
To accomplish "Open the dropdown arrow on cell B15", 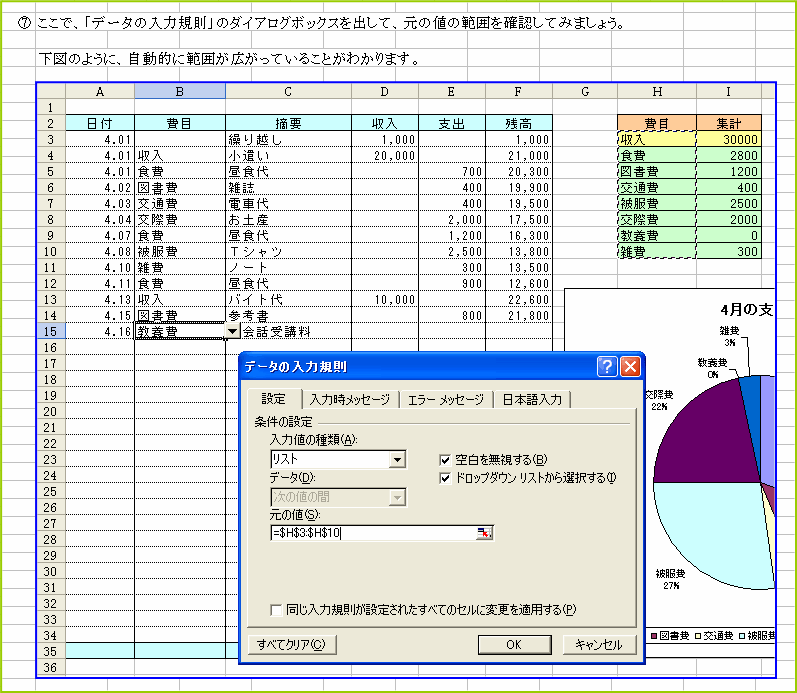I will coord(232,332).
